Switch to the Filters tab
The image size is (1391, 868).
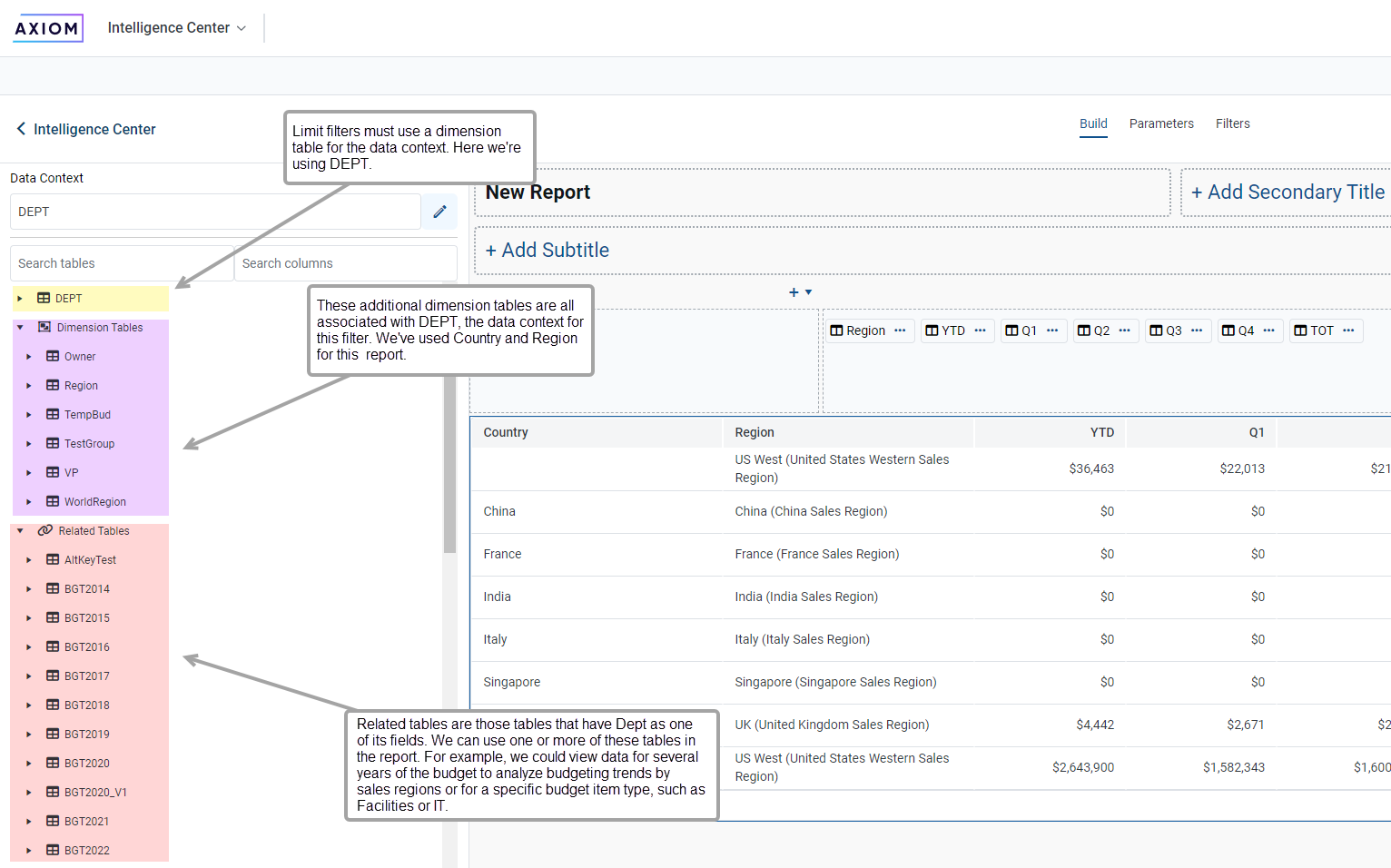click(x=1232, y=123)
